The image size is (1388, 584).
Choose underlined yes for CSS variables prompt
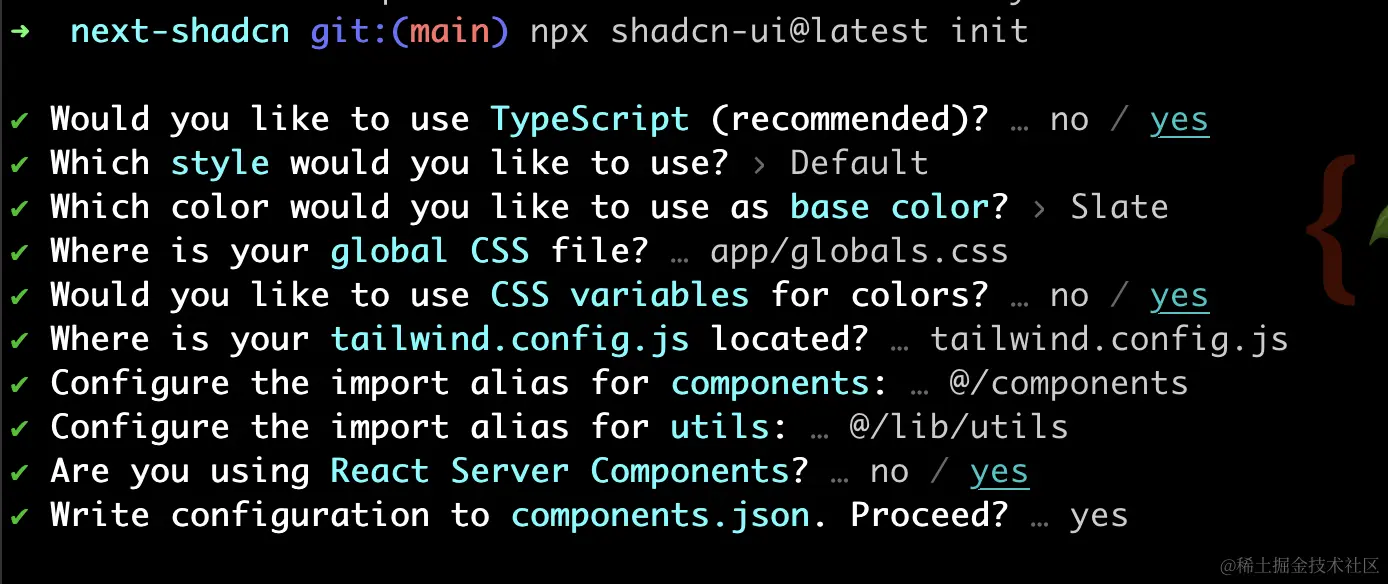coord(1179,296)
